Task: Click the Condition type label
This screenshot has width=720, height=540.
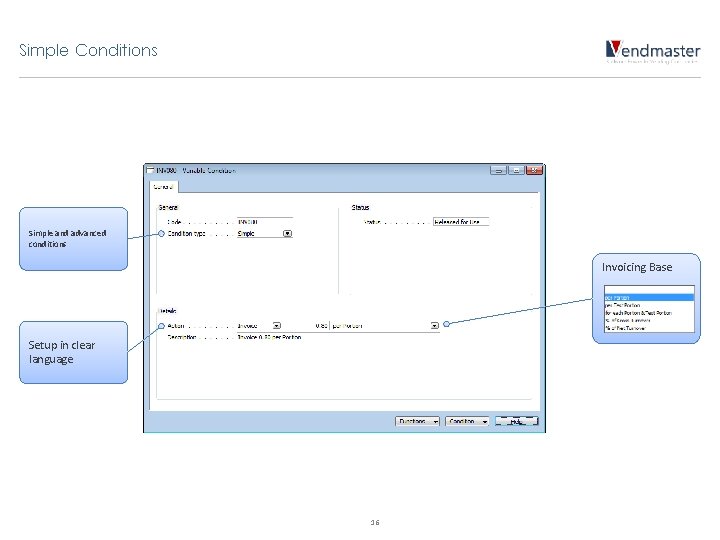Action: (x=186, y=234)
